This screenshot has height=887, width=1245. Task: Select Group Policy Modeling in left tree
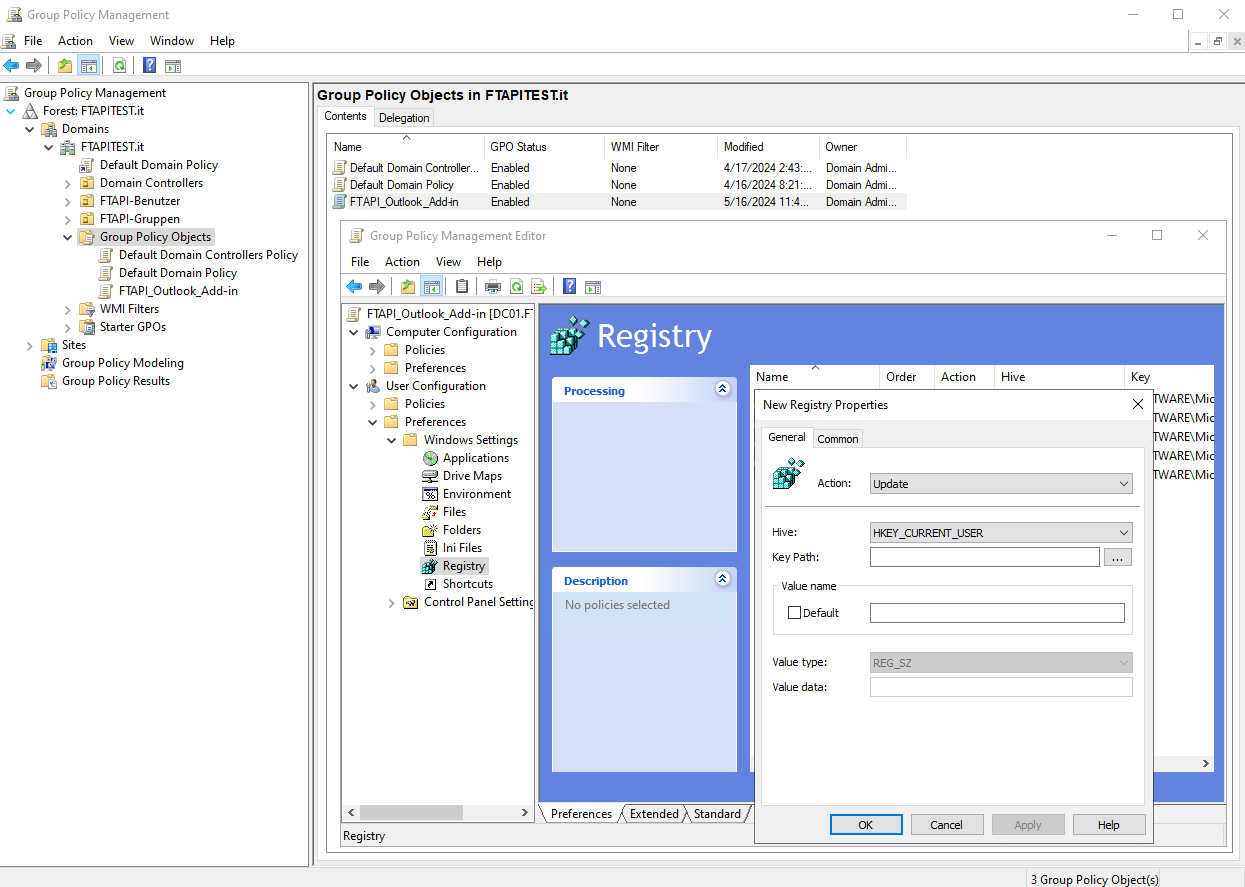click(123, 363)
